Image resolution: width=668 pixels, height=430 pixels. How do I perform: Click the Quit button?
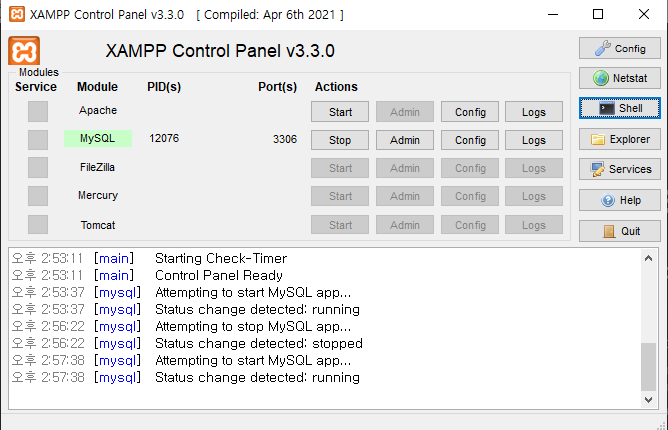click(619, 231)
